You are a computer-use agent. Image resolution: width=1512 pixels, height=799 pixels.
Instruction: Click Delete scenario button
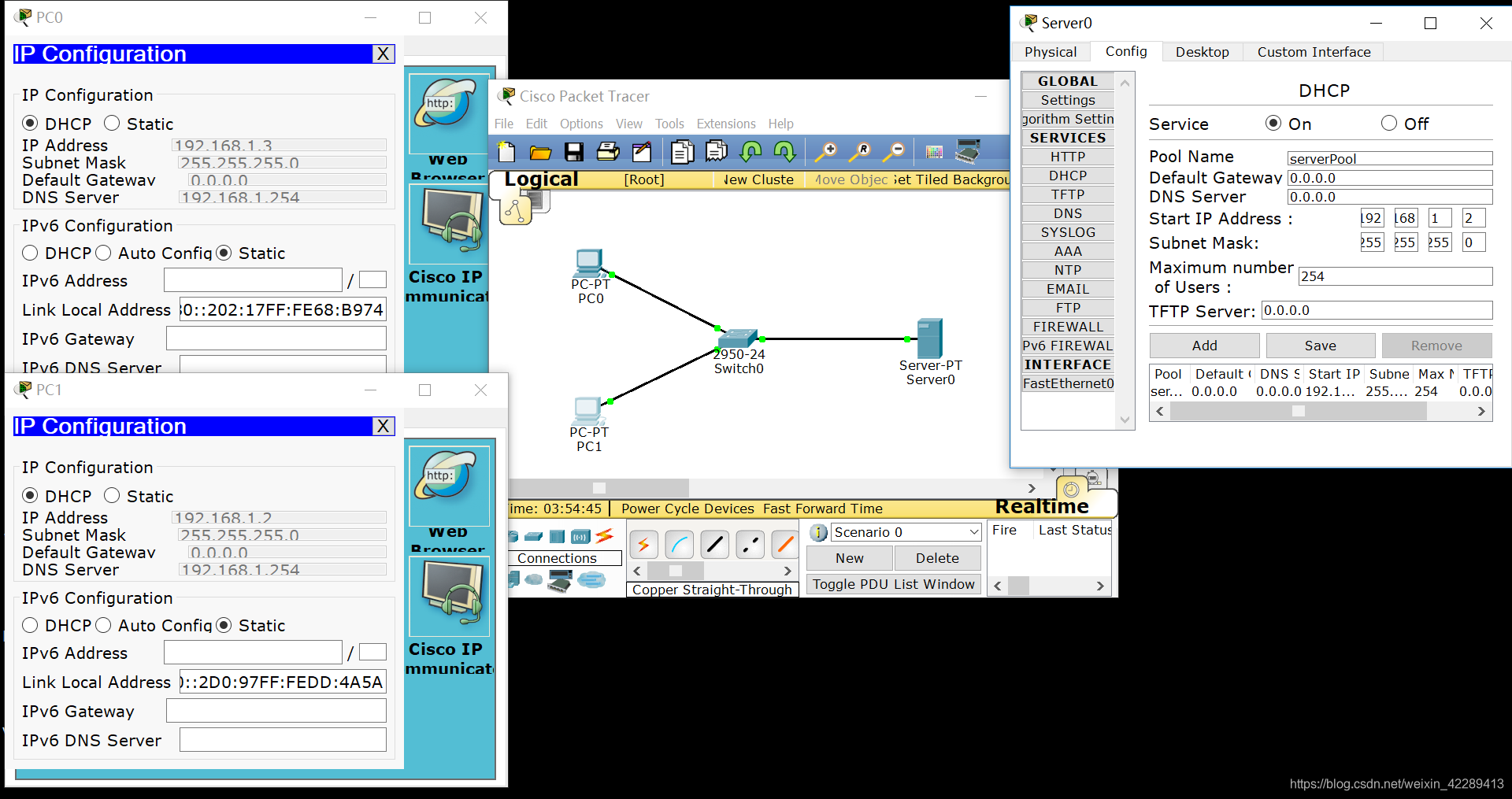(x=937, y=558)
